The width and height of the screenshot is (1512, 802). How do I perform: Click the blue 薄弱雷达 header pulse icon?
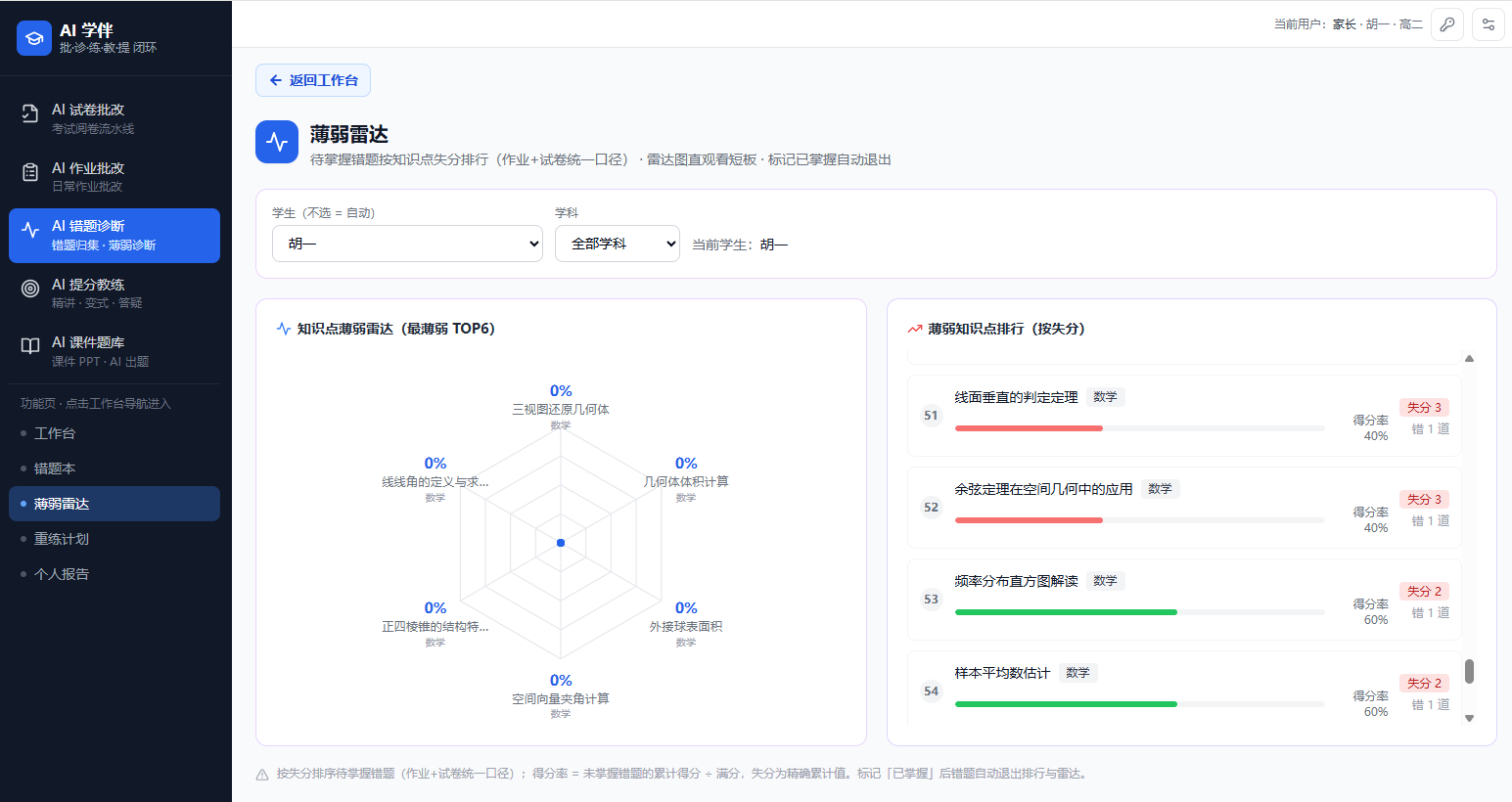(x=277, y=142)
